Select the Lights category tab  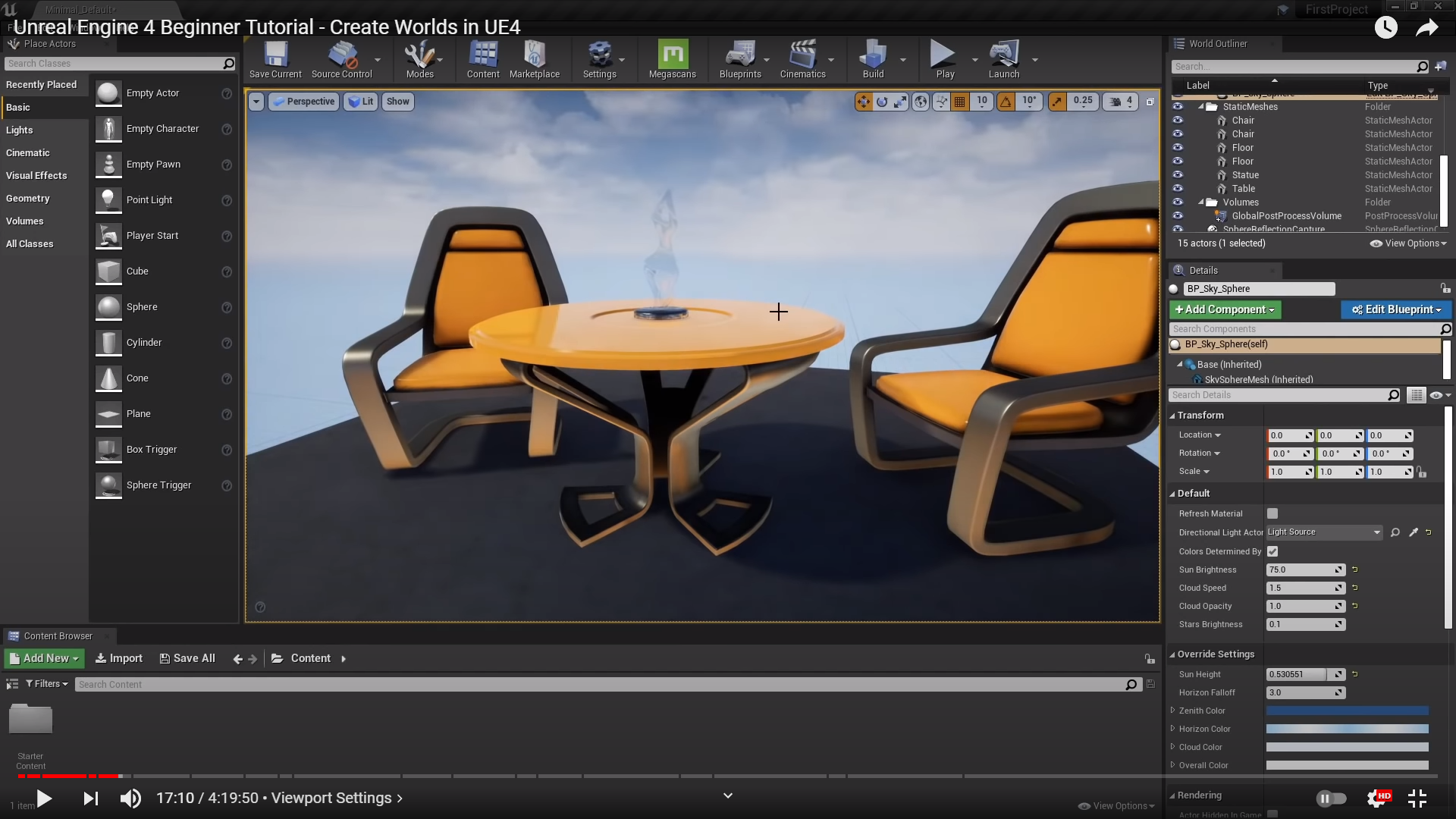tap(20, 130)
